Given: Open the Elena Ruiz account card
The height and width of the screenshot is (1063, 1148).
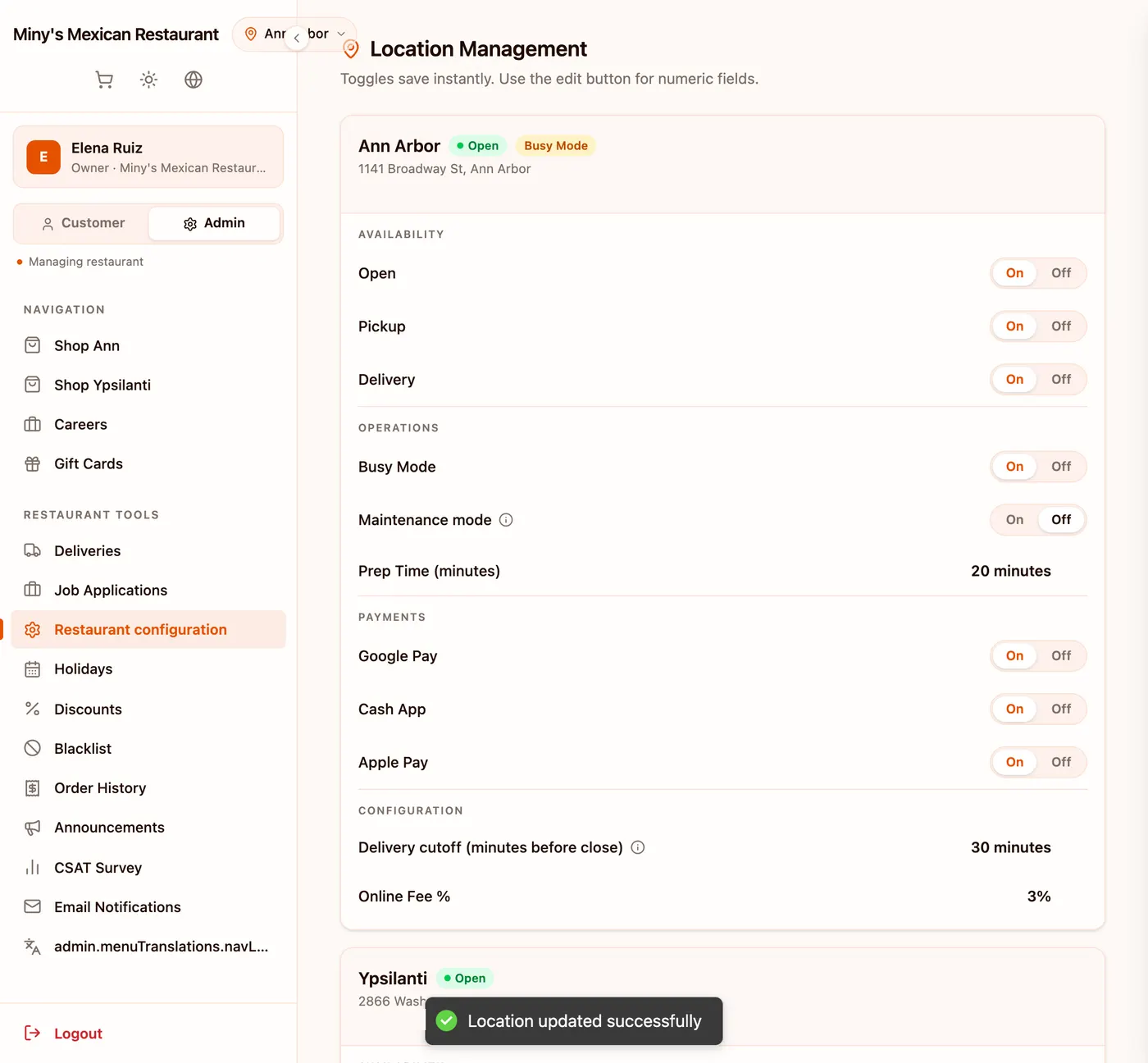Looking at the screenshot, I should pyautogui.click(x=148, y=157).
